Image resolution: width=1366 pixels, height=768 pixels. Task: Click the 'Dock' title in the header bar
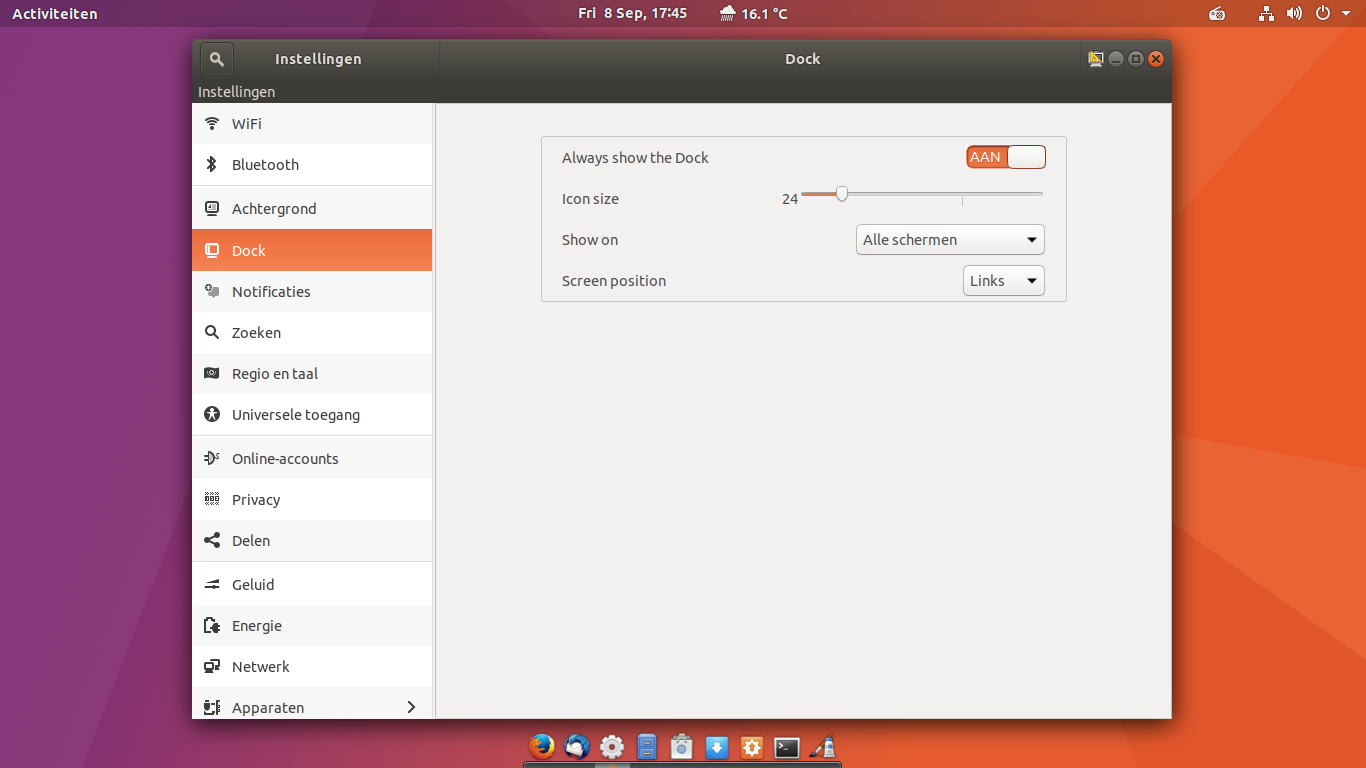pyautogui.click(x=803, y=59)
